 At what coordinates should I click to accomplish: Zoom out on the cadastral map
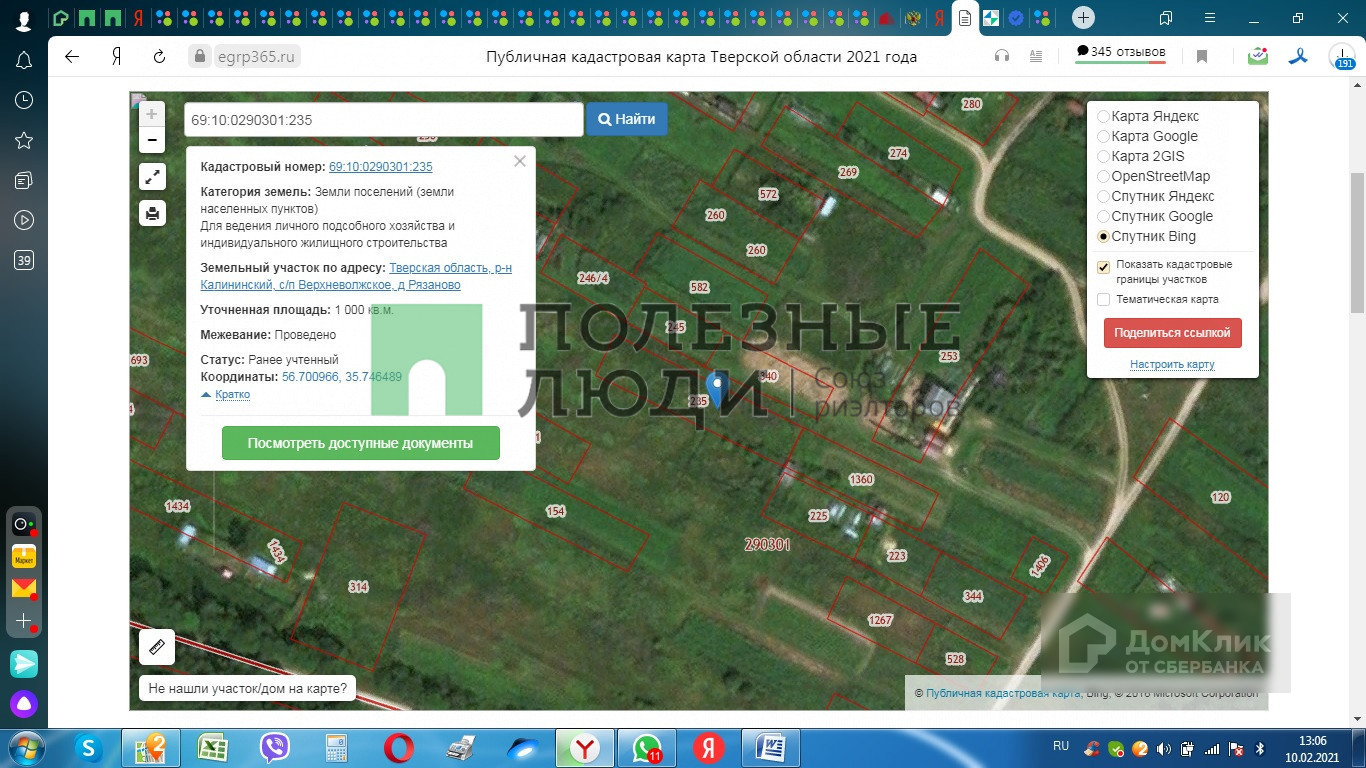152,140
